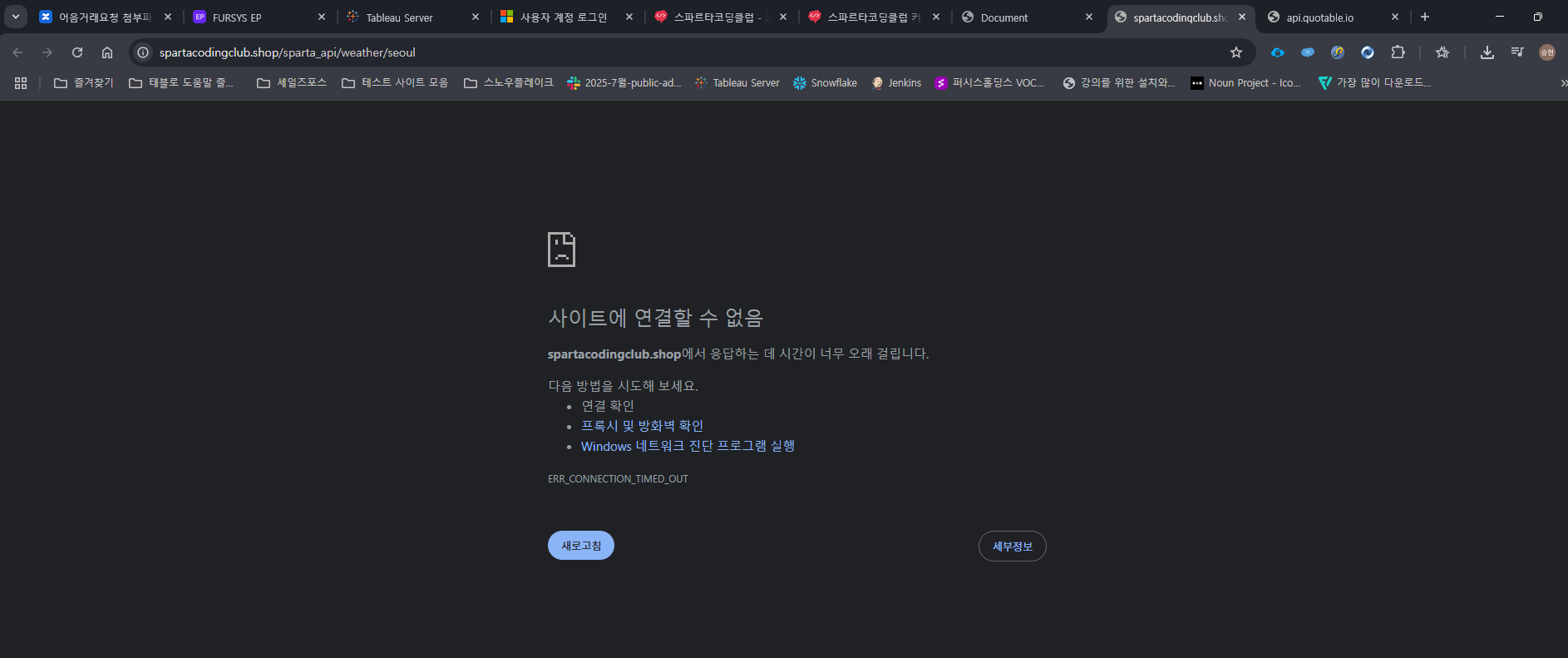
Task: Click the ERR_CONNECTION_TIMED_OUT error code text
Action: [x=618, y=479]
